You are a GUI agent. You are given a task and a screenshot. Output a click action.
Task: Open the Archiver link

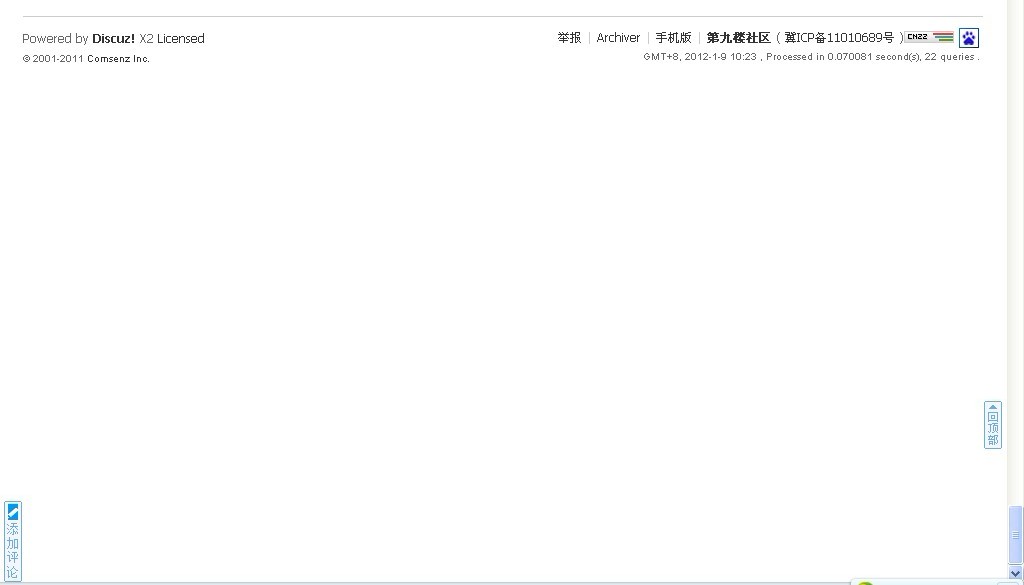point(618,37)
